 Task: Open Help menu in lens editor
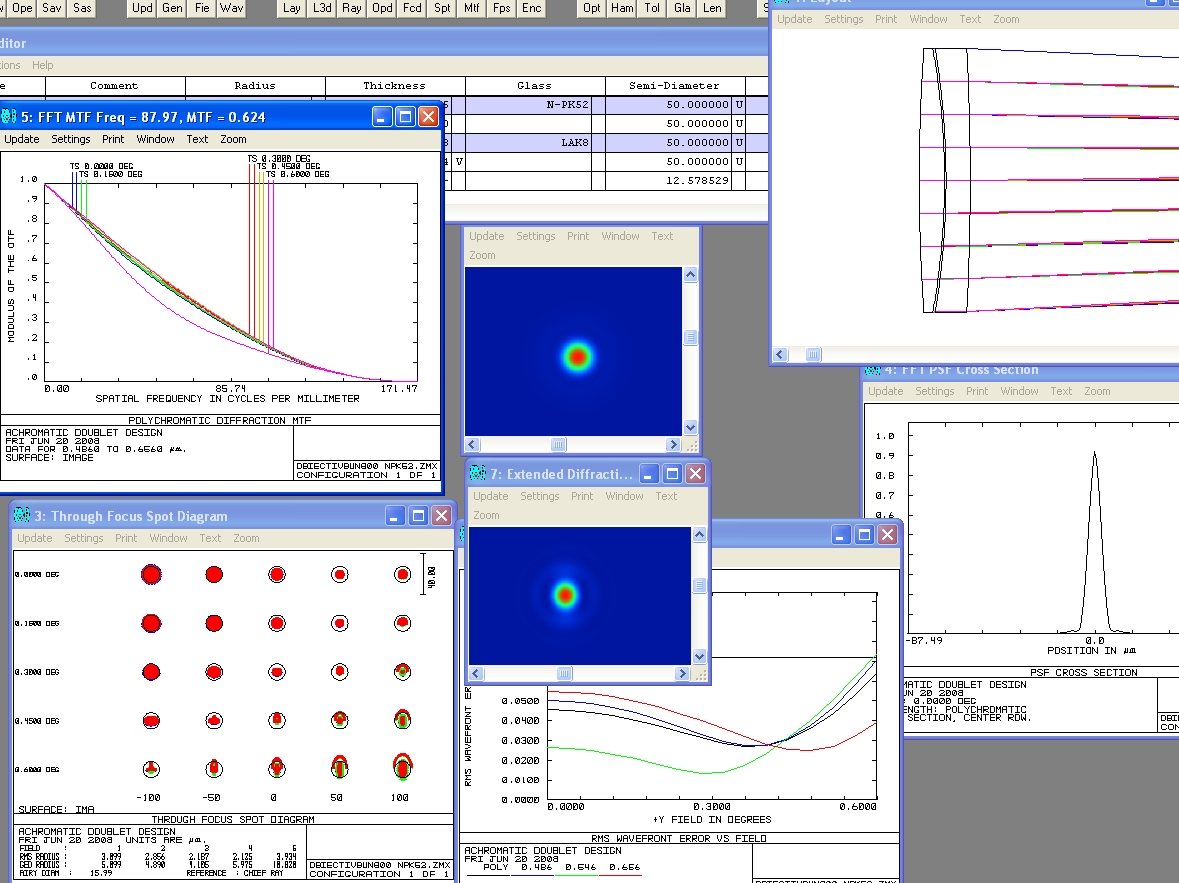pyautogui.click(x=42, y=65)
